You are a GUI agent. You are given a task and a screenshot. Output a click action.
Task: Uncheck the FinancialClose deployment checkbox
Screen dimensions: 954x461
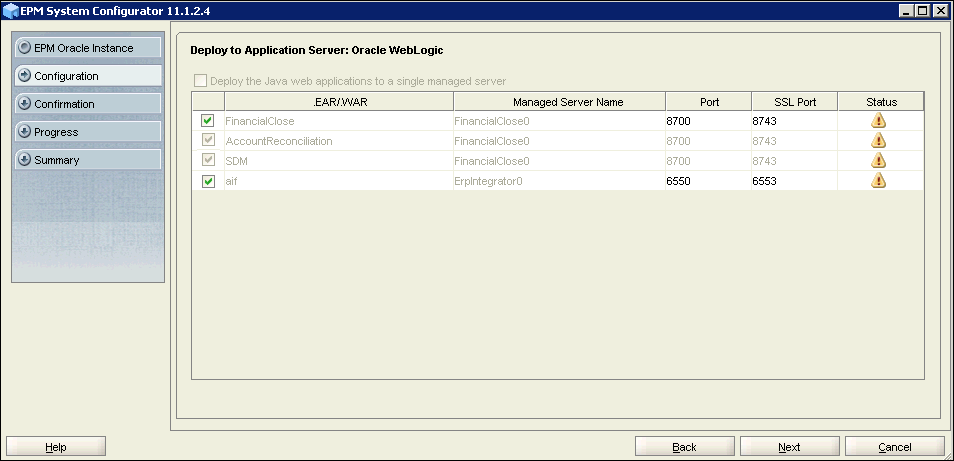(x=208, y=121)
